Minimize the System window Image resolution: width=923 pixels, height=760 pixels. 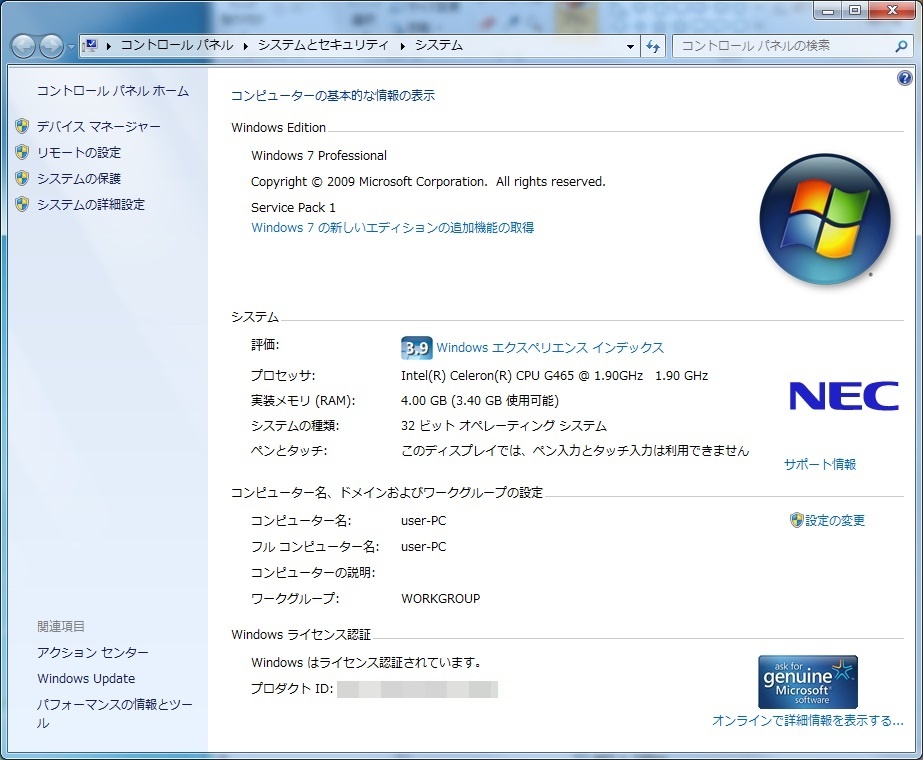pos(828,10)
